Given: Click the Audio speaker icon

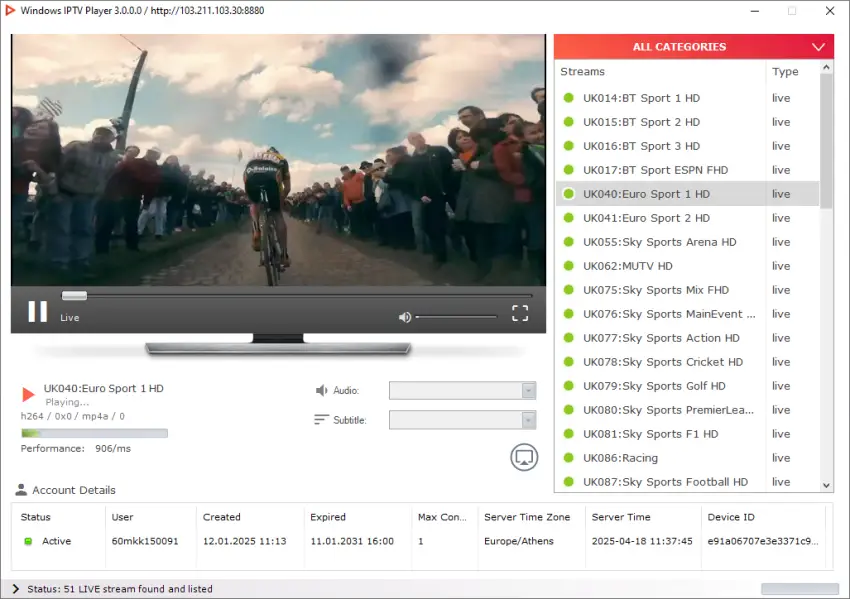Looking at the screenshot, I should click(x=321, y=390).
